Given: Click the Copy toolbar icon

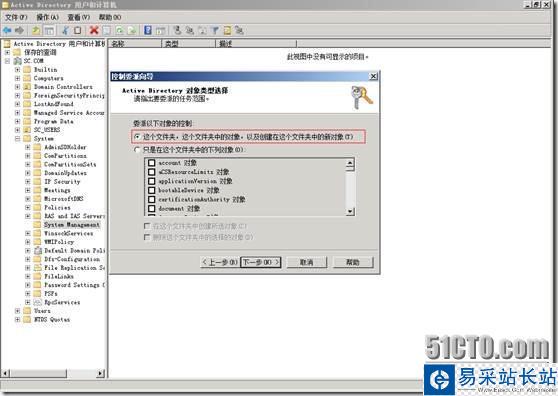Looking at the screenshot, I should 77,31.
